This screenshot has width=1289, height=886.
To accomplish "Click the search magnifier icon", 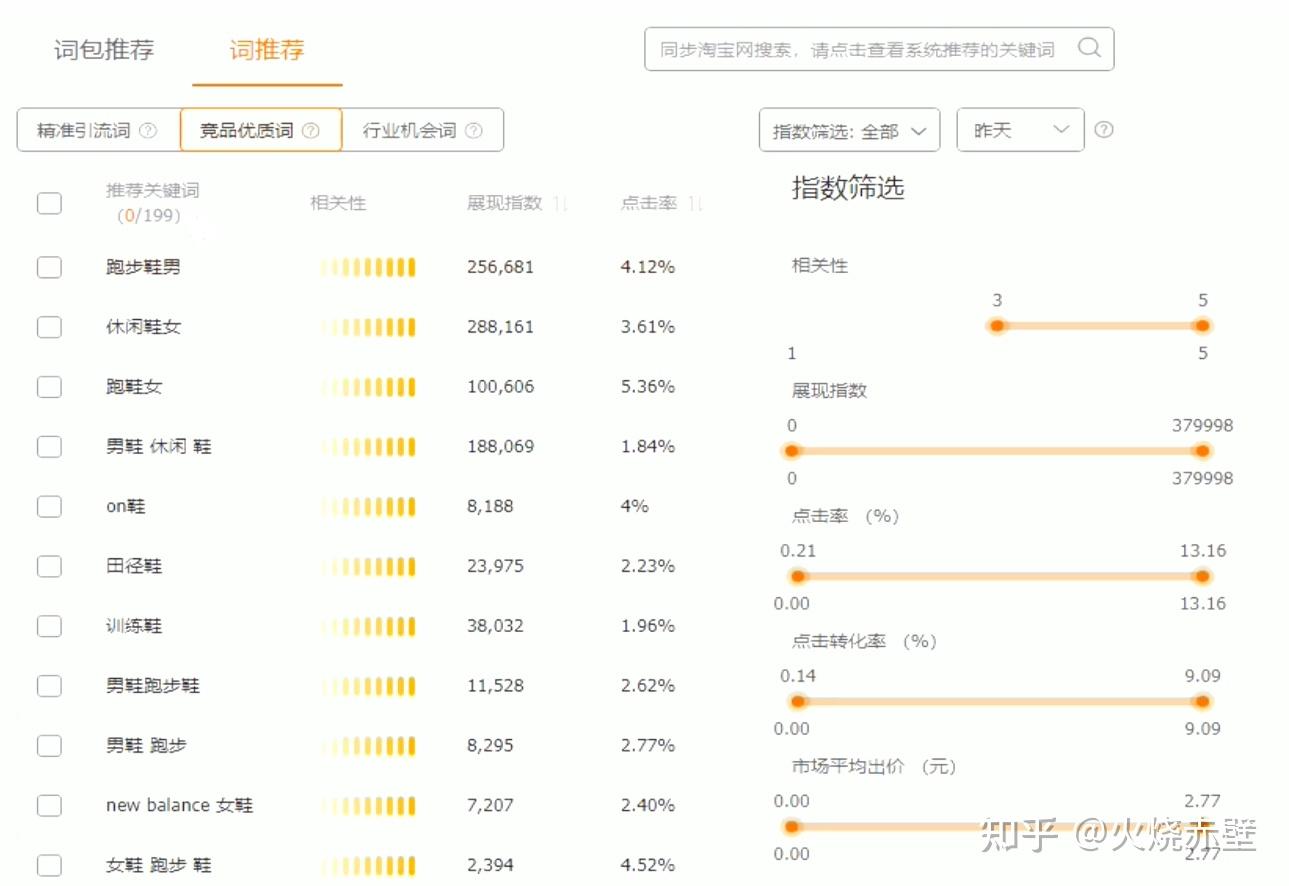I will pyautogui.click(x=1089, y=48).
